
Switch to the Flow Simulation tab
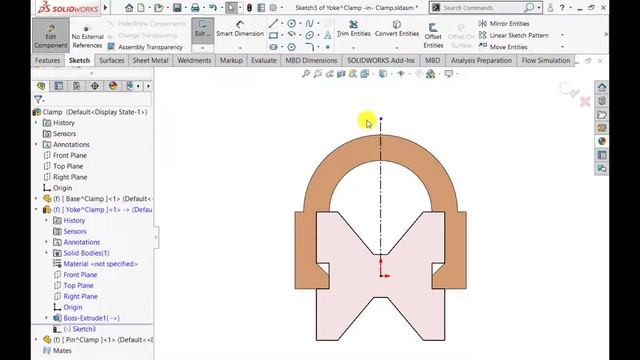pos(546,60)
